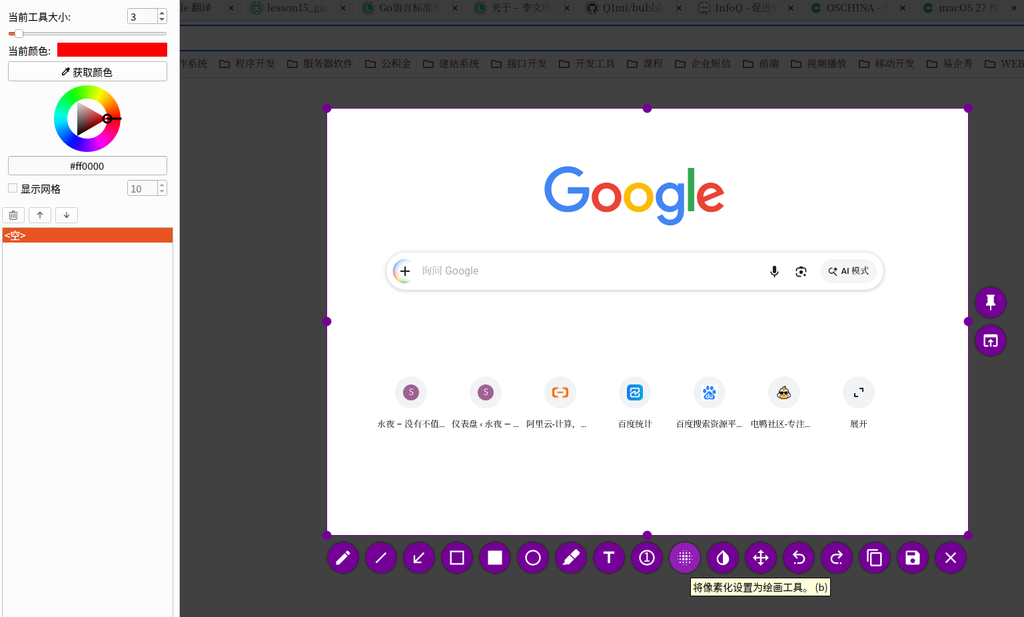Viewport: 1024px width, 617px height.
Task: Enable the 显示网格 checkbox
Action: tap(12, 188)
